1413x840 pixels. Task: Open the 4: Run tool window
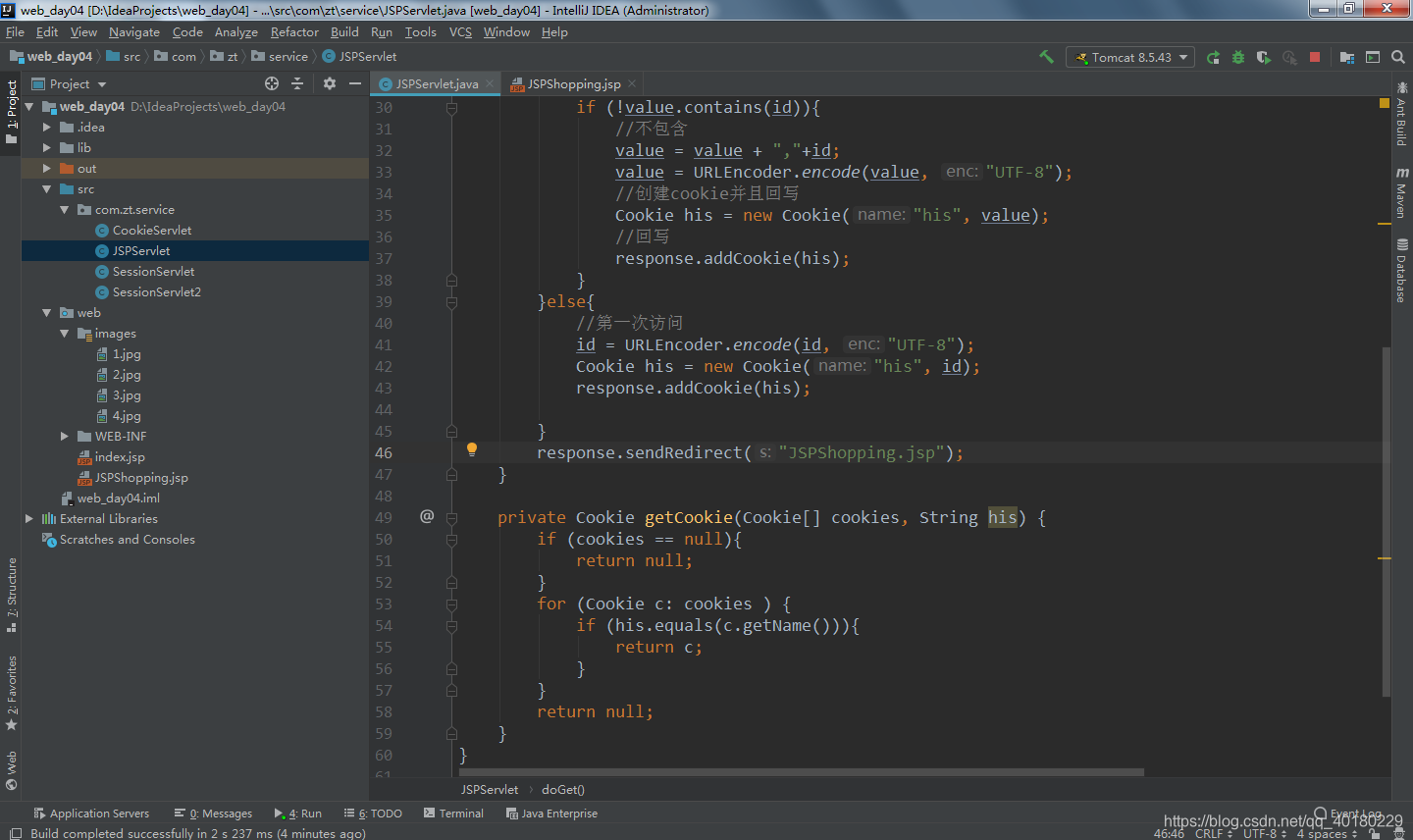point(298,813)
